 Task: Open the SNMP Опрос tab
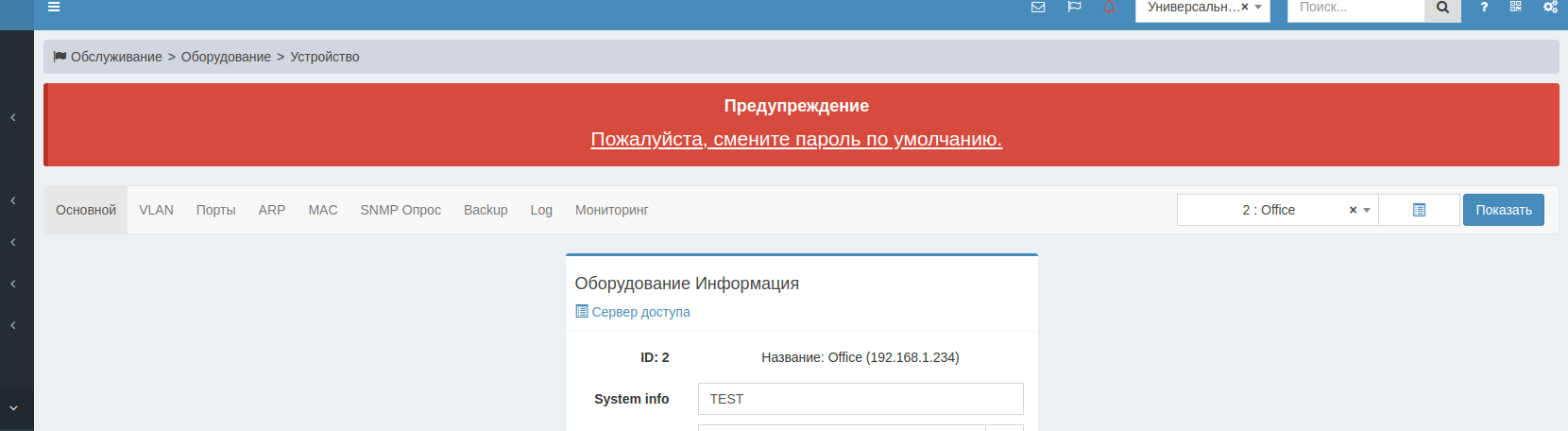tap(401, 210)
